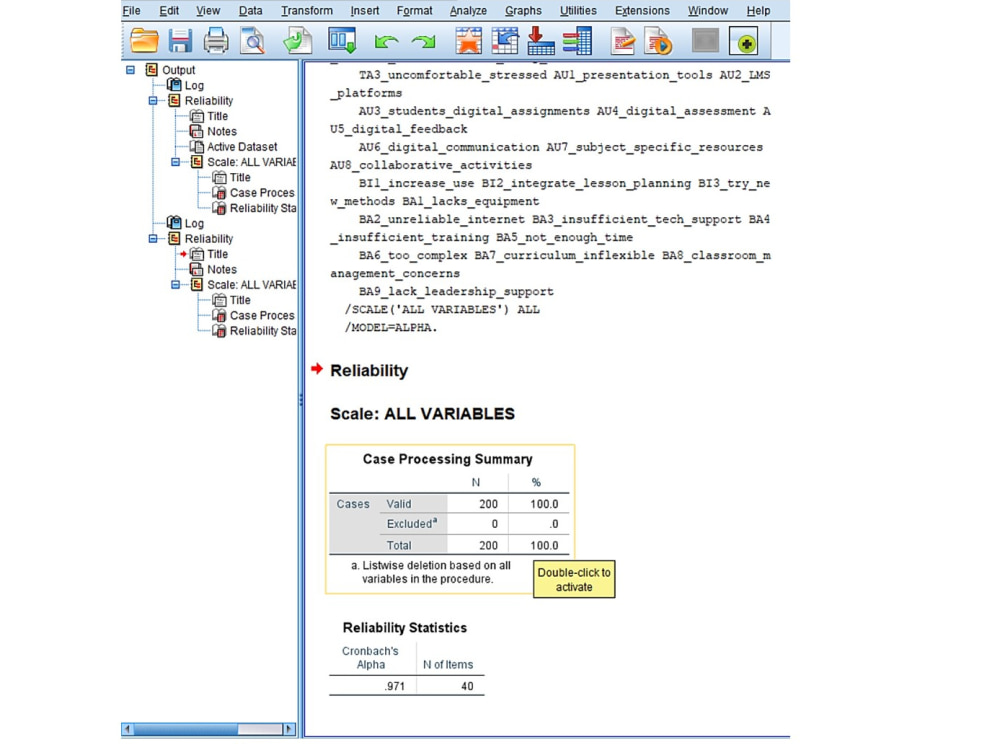The height and width of the screenshot is (750, 1000).
Task: Click the Run script toolbar icon
Action: coord(658,41)
